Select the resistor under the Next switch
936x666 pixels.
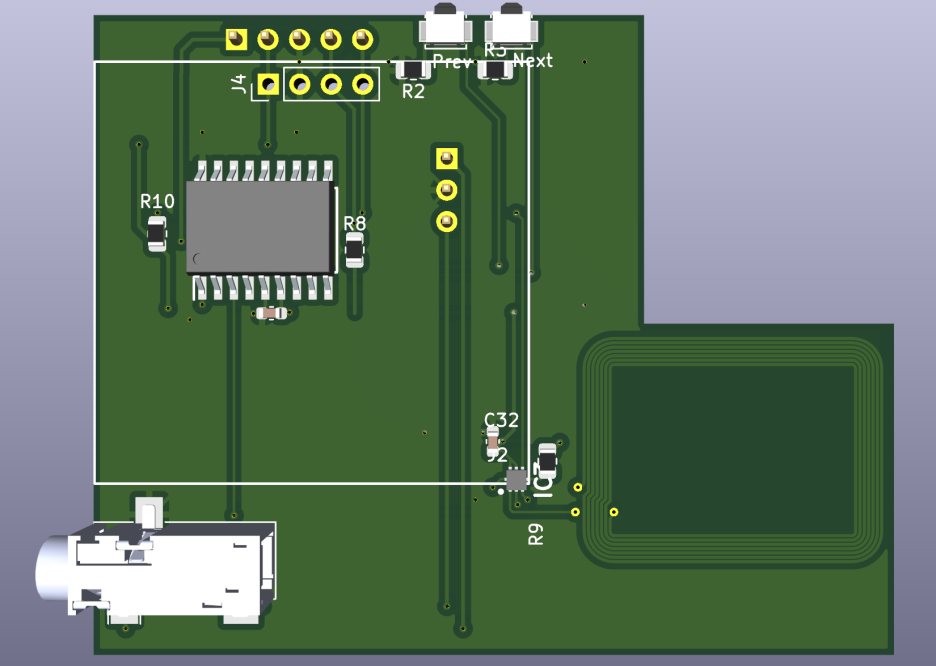493,68
